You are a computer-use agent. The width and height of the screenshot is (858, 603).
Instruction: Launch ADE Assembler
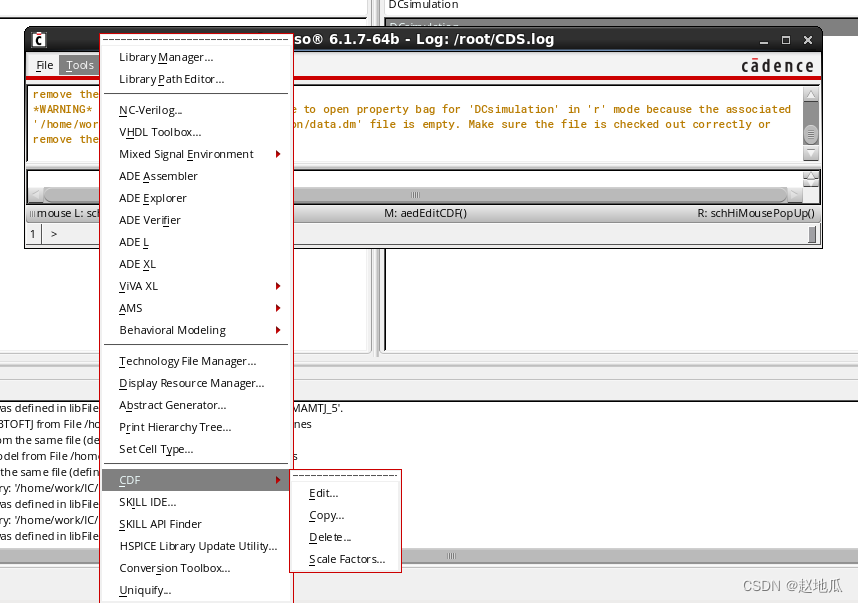[158, 176]
